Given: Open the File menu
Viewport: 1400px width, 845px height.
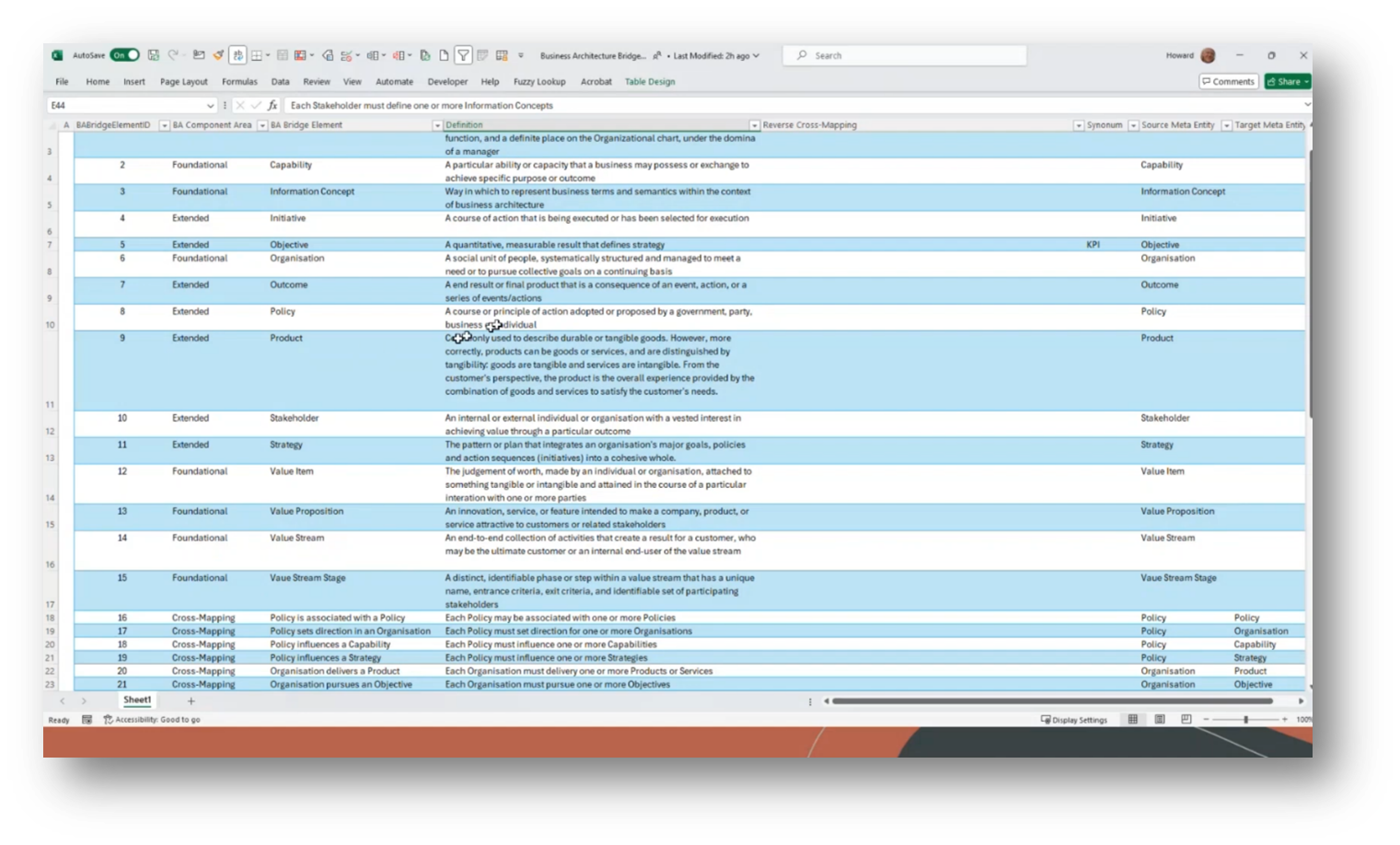Looking at the screenshot, I should pos(62,81).
